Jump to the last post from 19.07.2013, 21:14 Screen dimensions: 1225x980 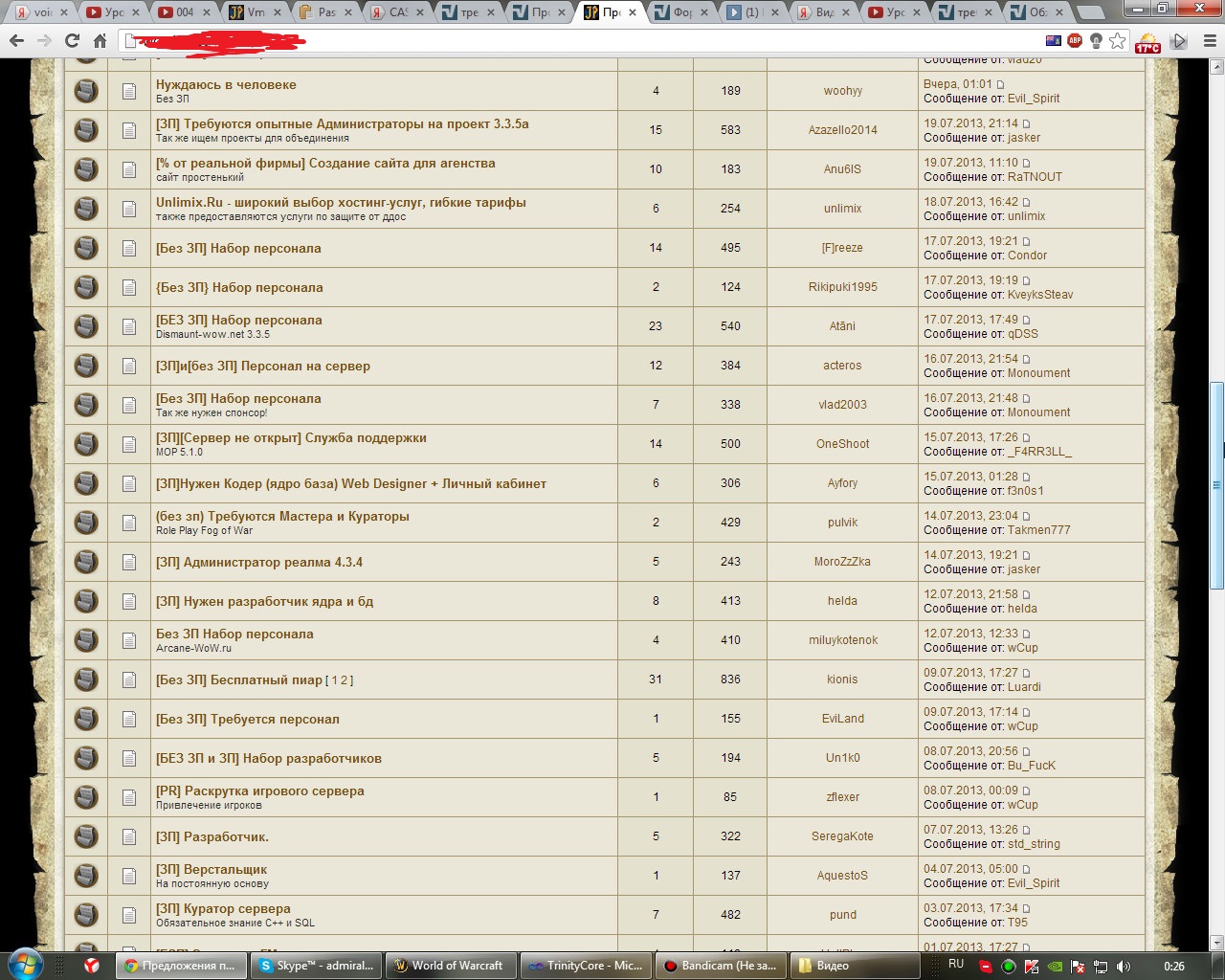point(1027,123)
